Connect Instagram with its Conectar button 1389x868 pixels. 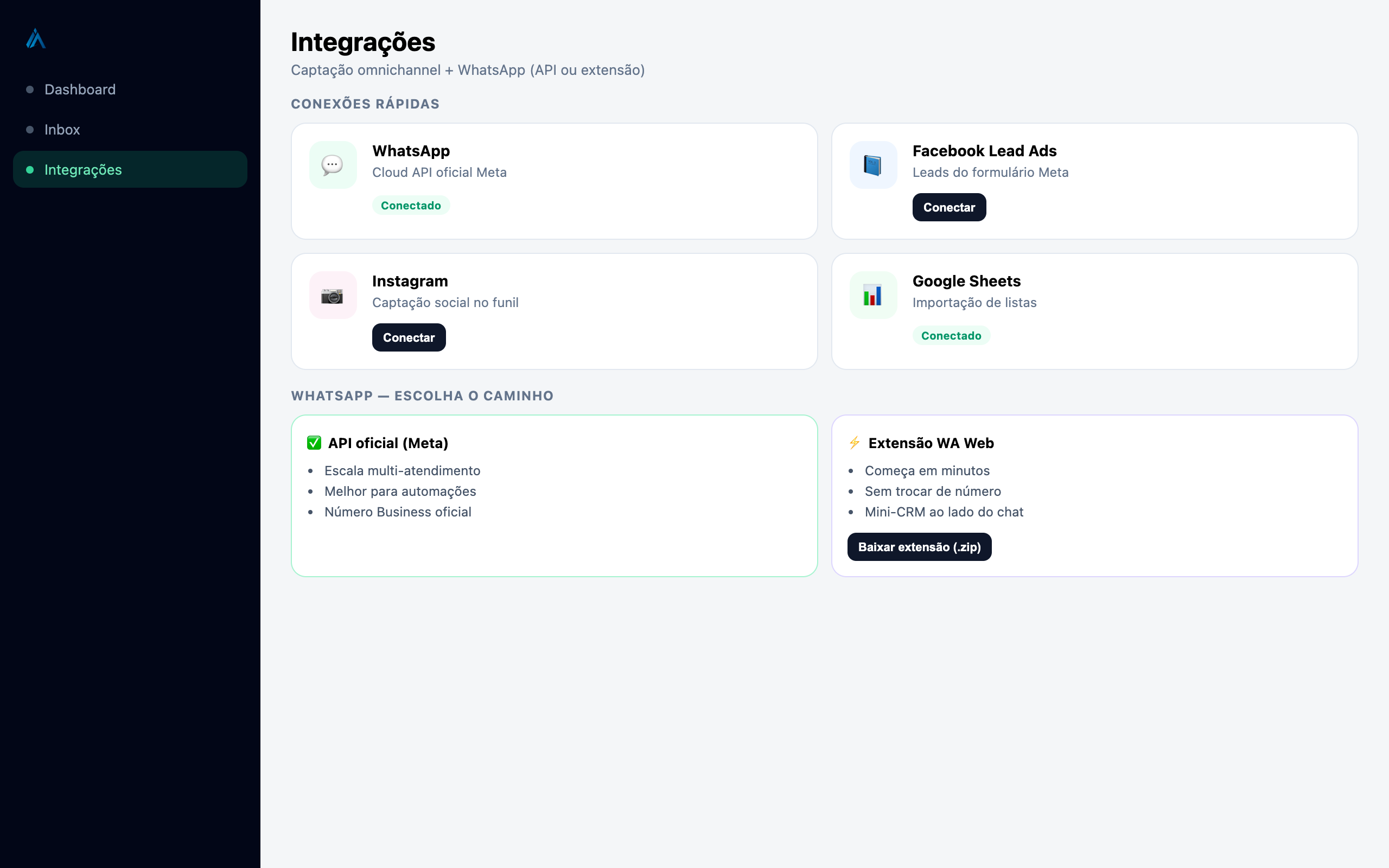[x=409, y=337]
